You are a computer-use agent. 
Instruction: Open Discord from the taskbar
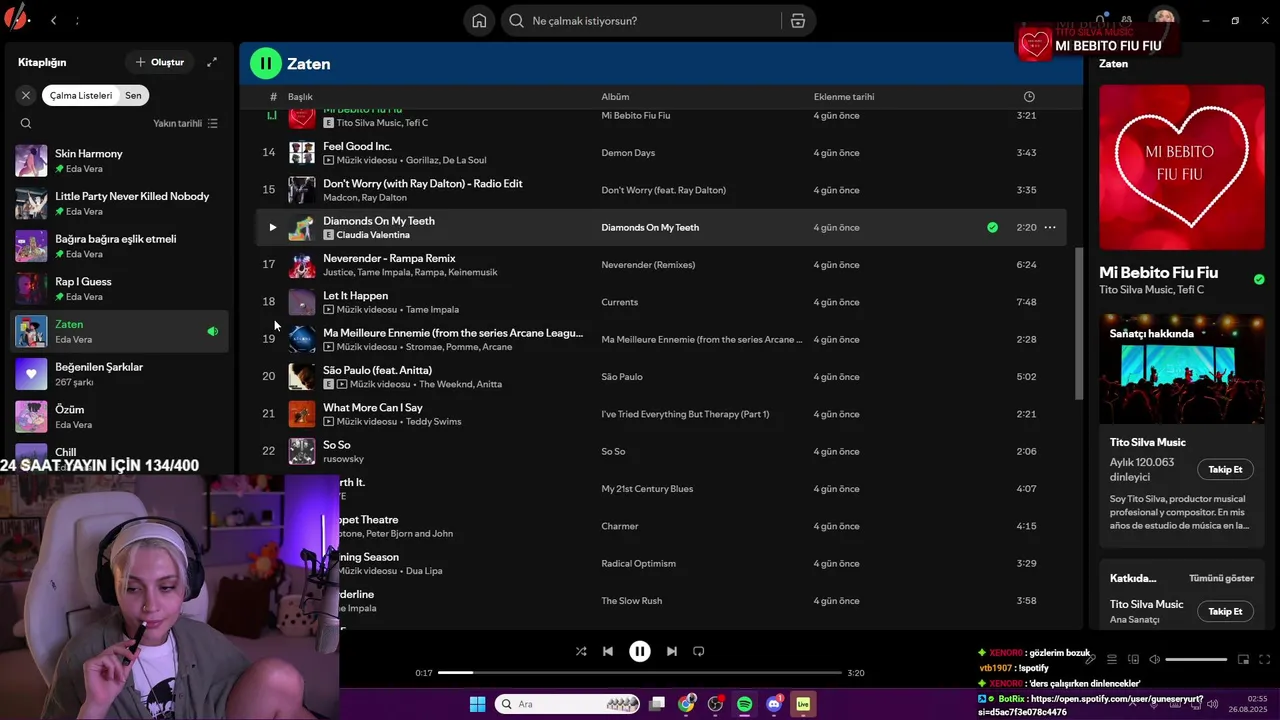coord(774,704)
